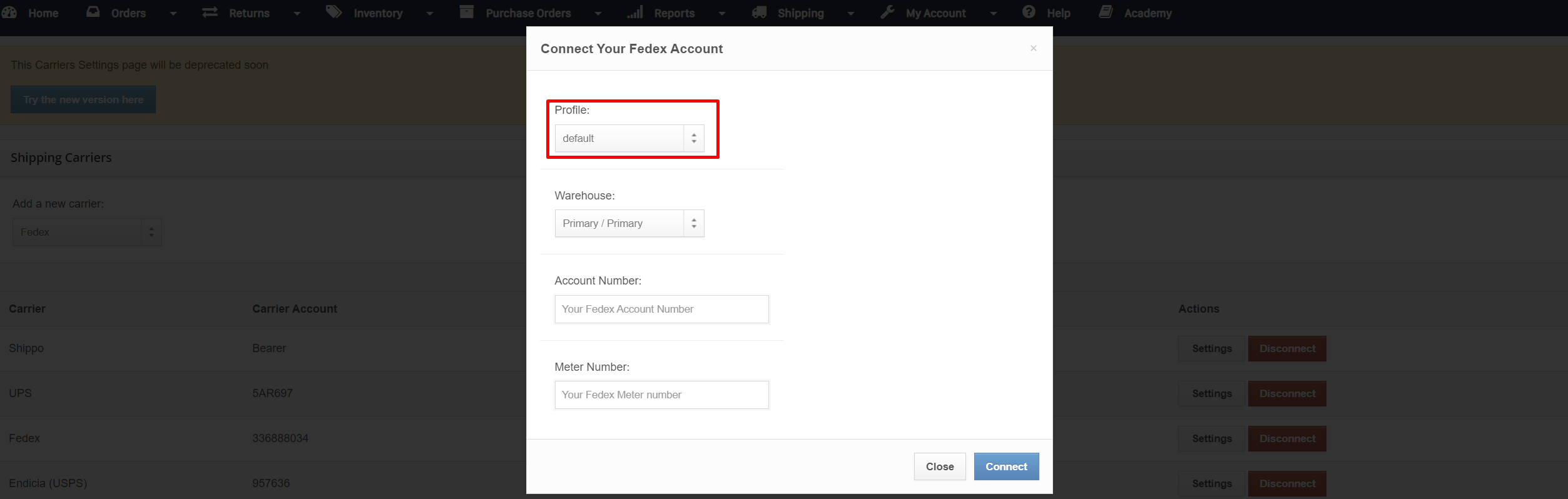Screen dimensions: 1568x499
Task: Open the Add a new carrier Fedex dropdown
Action: coord(87,232)
